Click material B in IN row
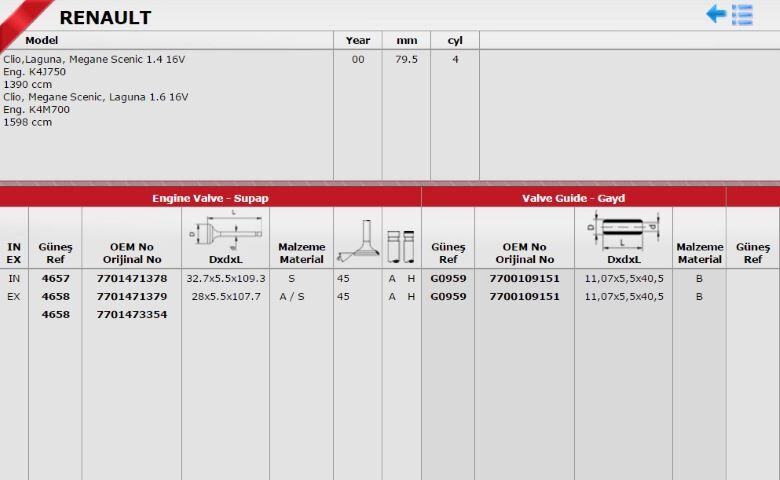Viewport: 780px width, 480px height. [699, 279]
